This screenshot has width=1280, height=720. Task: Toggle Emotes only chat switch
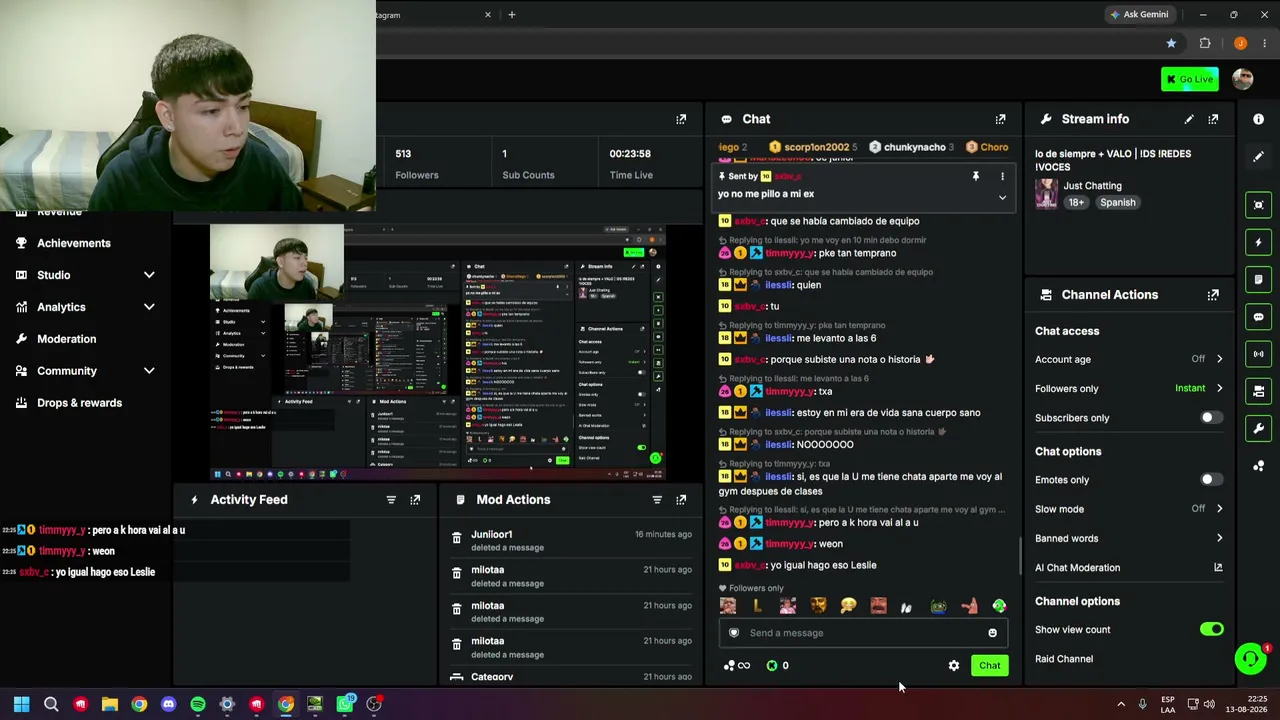[1211, 480]
